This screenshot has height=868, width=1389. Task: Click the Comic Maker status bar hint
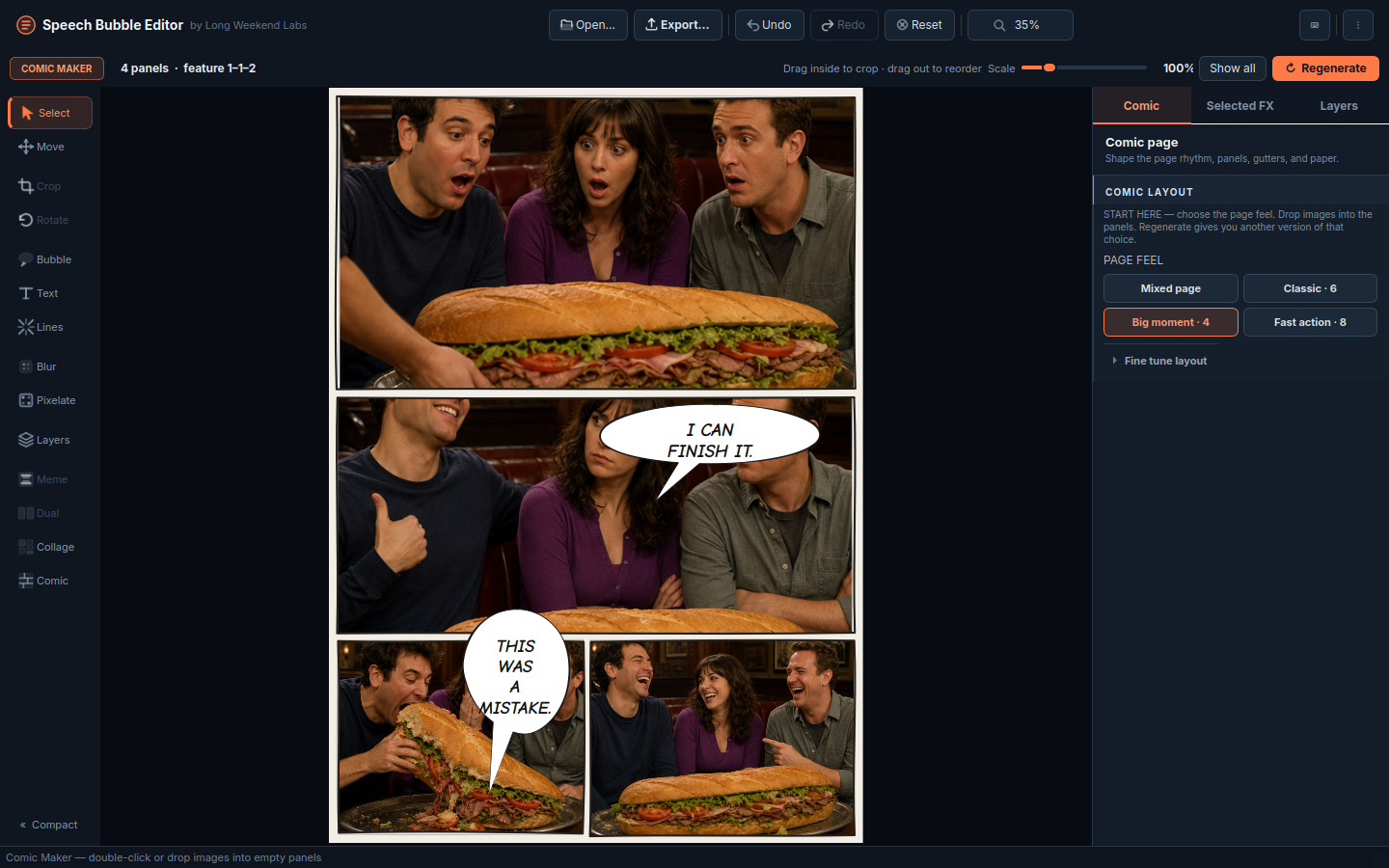[x=164, y=857]
